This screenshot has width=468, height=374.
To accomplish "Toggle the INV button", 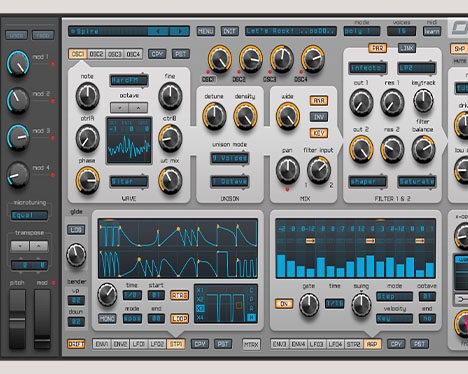I will pos(319,117).
